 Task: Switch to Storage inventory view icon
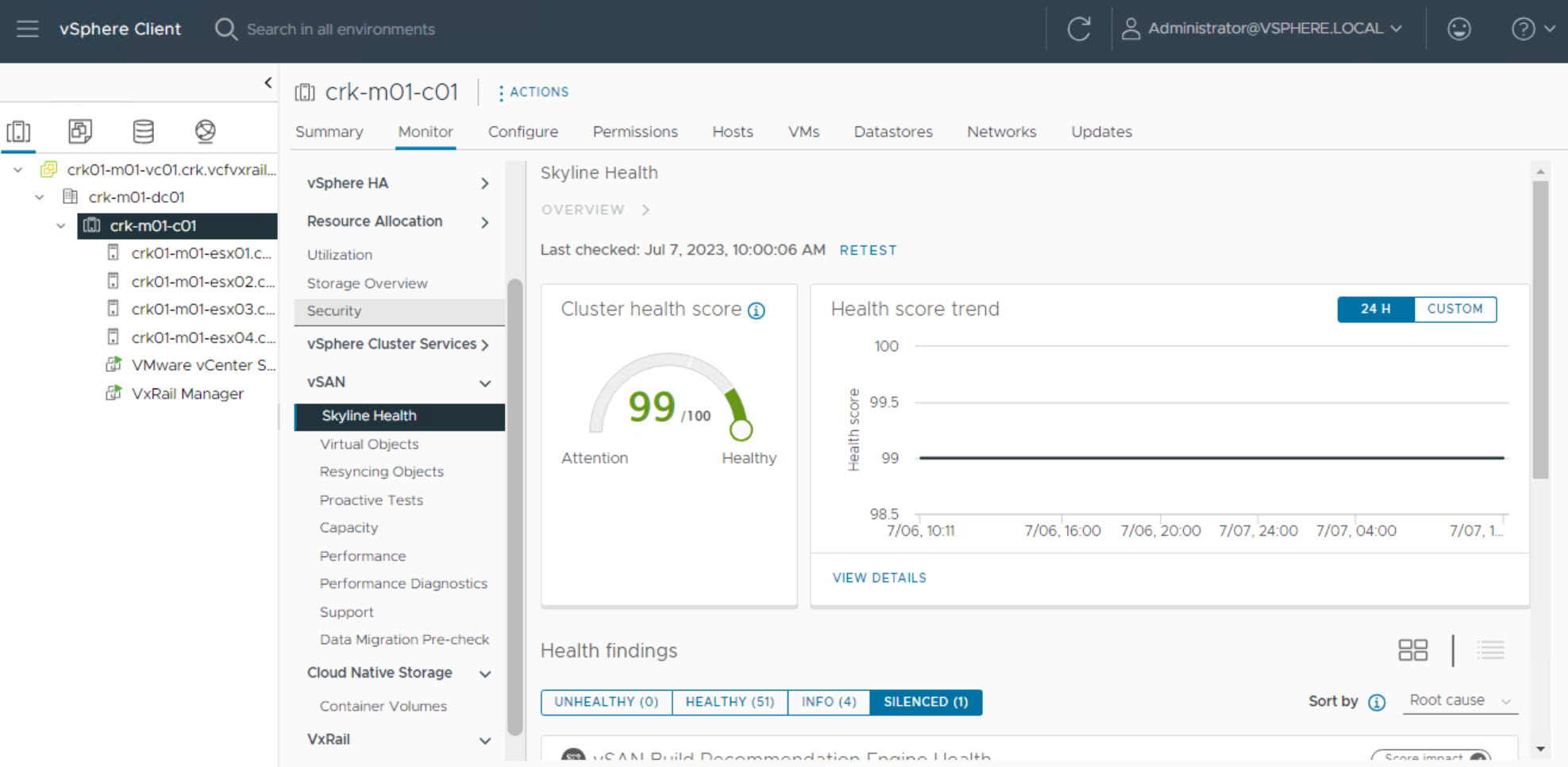pyautogui.click(x=143, y=131)
